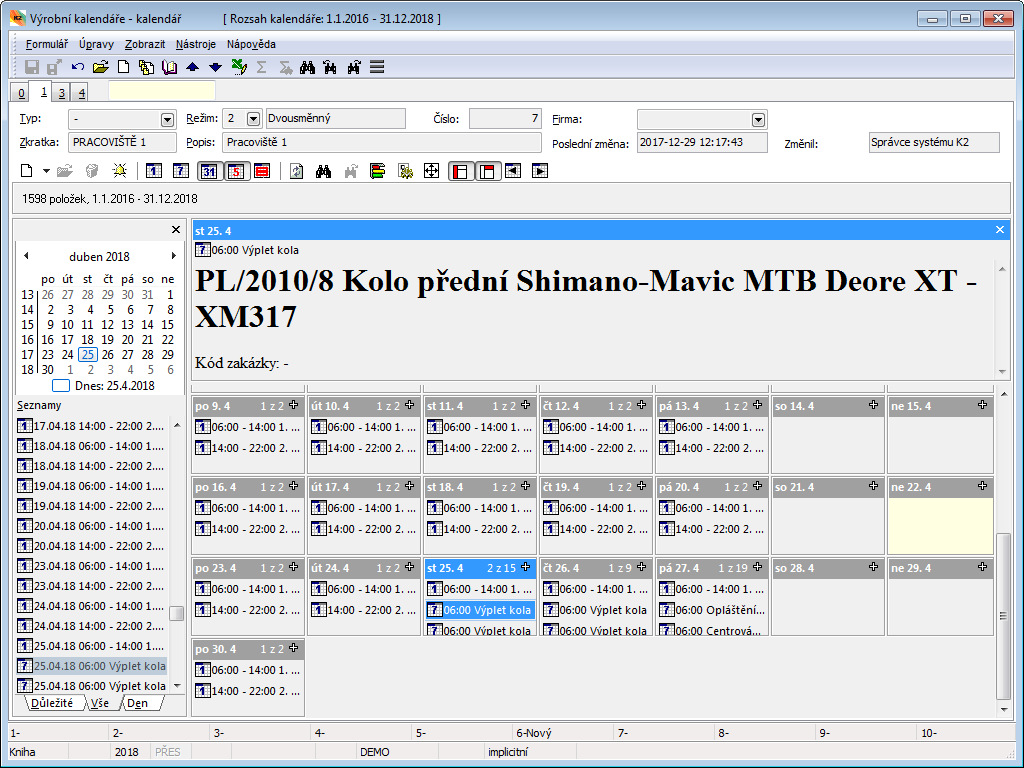
Task: Switch to form tab 3
Action: [61, 93]
